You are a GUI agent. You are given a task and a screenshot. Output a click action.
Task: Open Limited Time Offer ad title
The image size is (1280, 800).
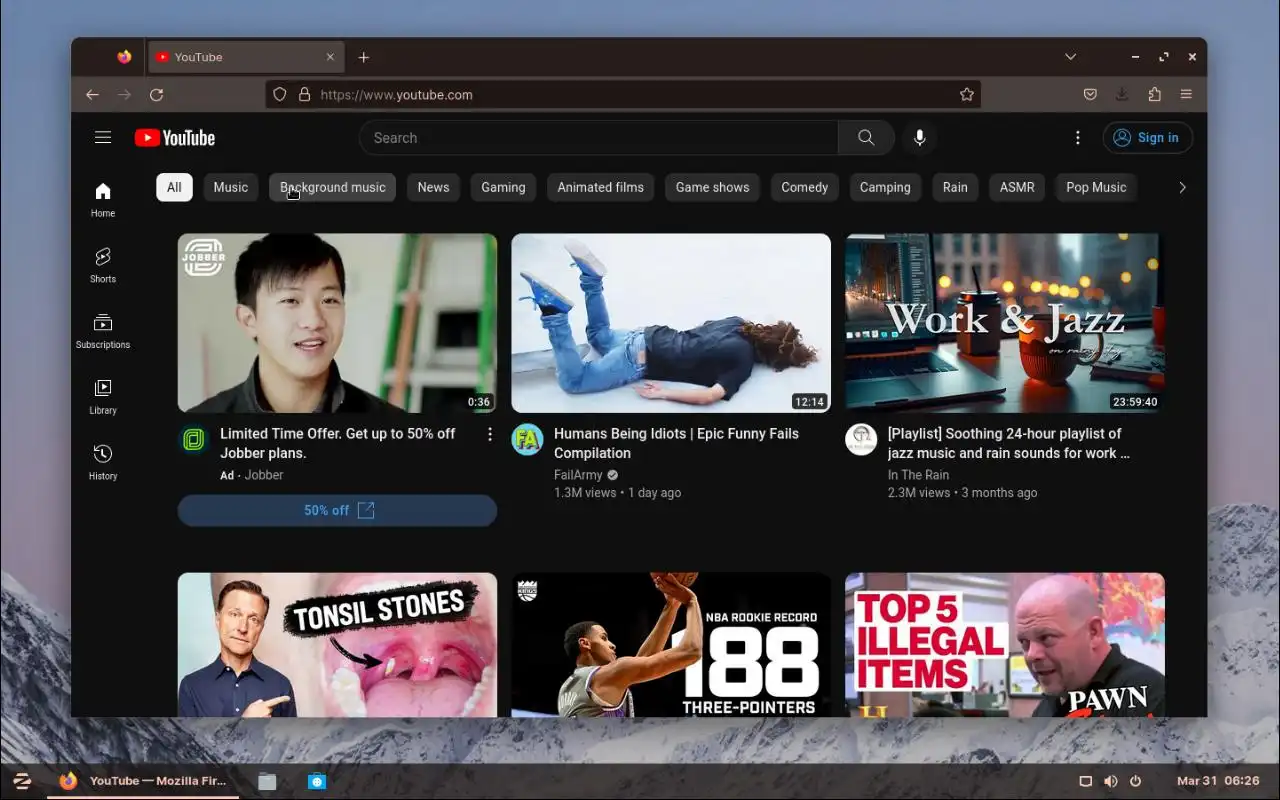click(x=337, y=443)
